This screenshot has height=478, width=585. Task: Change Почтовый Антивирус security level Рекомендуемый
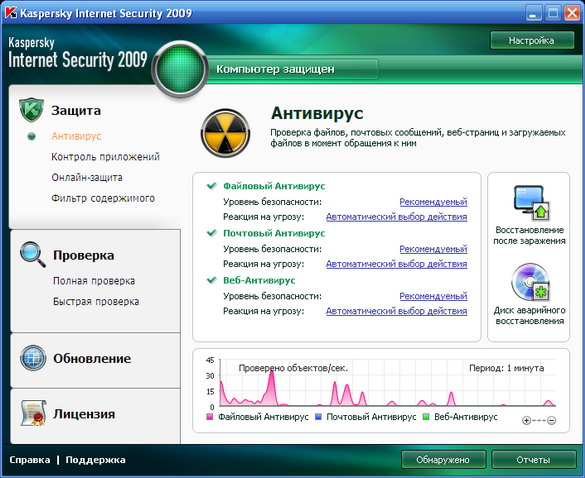pos(433,249)
